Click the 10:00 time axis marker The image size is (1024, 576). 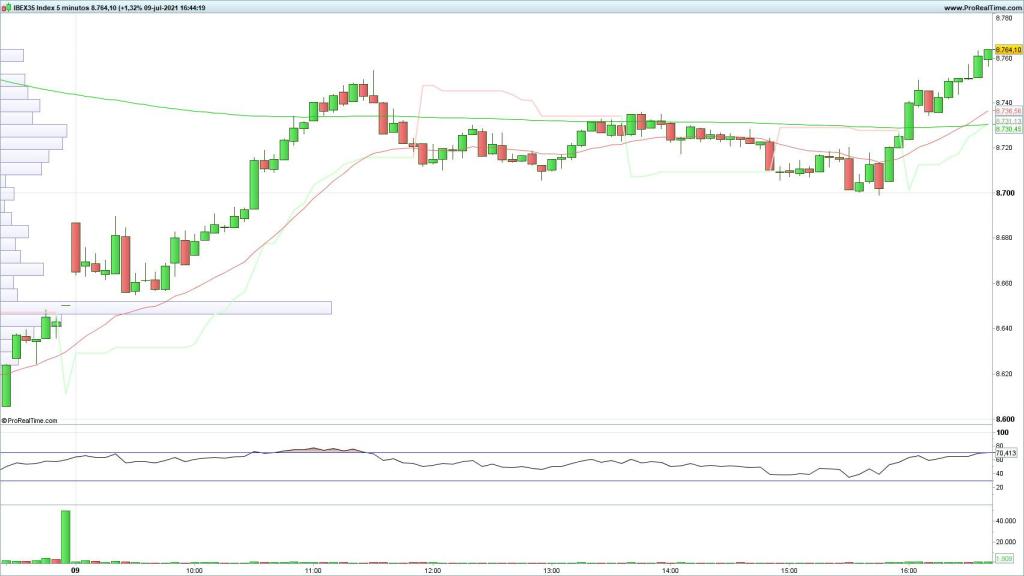[x=194, y=571]
